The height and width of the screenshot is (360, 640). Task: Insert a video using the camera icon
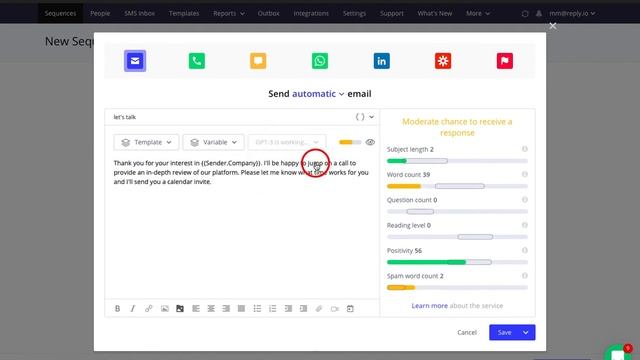tap(335, 309)
